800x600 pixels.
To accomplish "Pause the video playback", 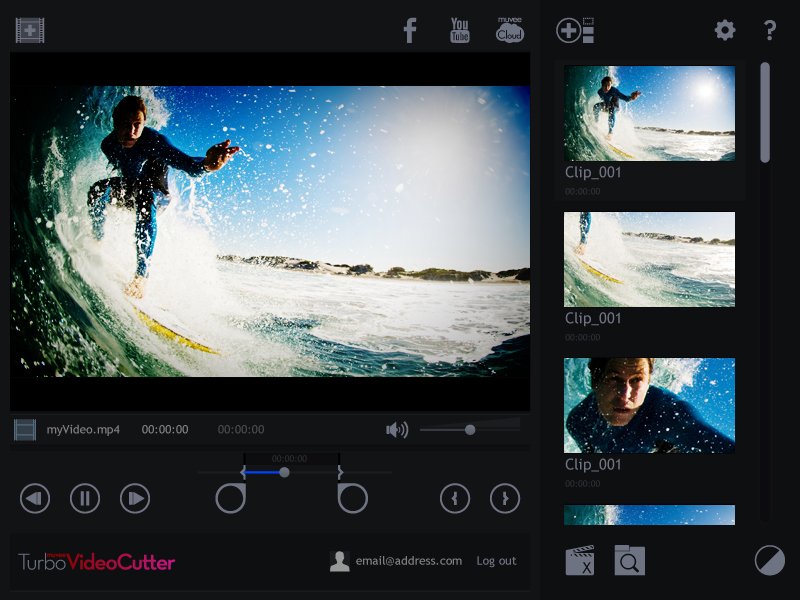I will click(x=85, y=498).
